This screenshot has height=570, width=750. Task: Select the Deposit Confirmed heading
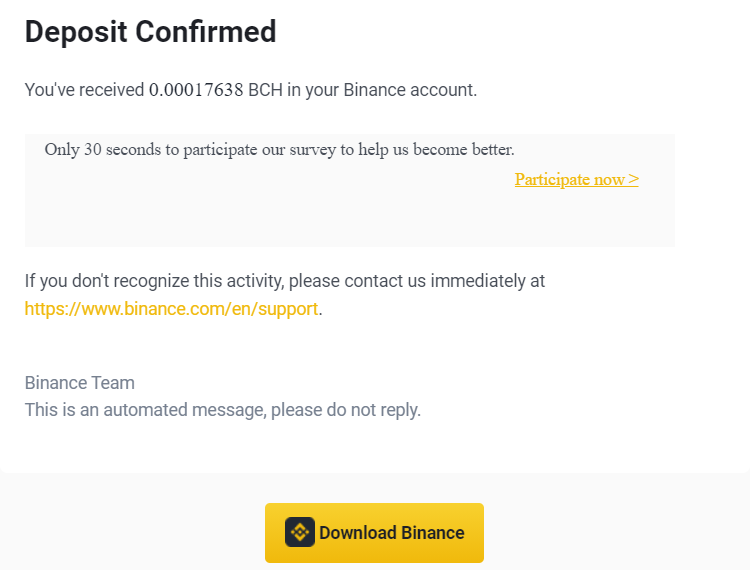pyautogui.click(x=150, y=32)
